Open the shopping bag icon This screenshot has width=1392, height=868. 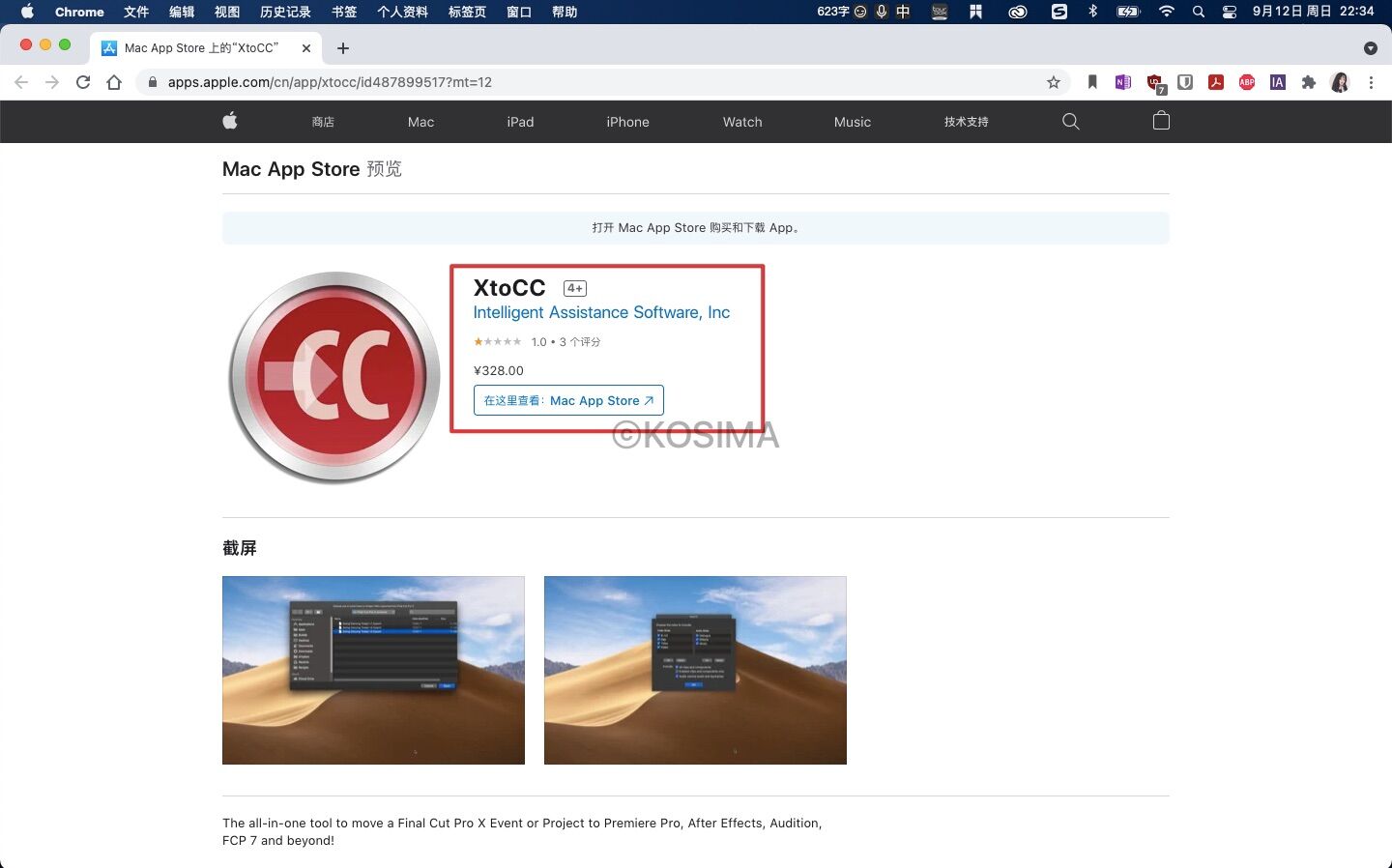pos(1161,121)
